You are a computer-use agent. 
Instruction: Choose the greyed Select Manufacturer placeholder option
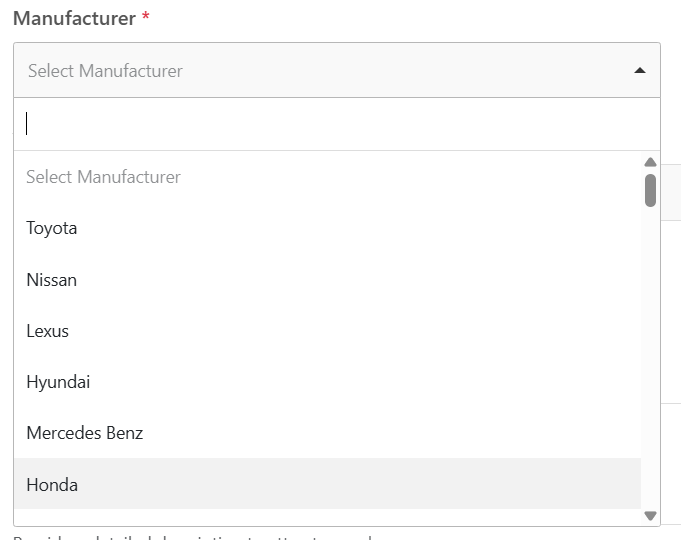pyautogui.click(x=103, y=177)
